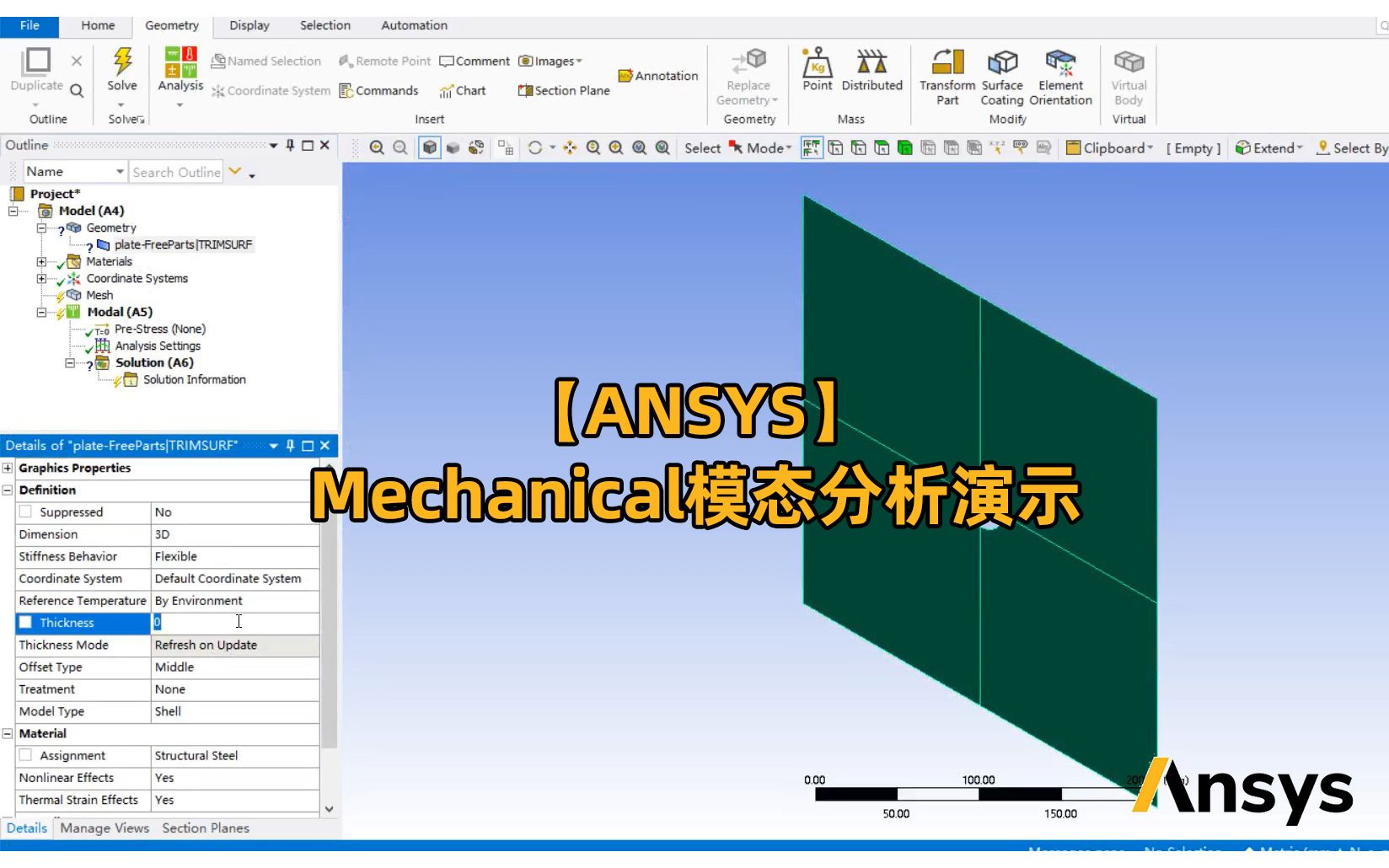Open the File menu
Viewport: 1389px width, 868px height.
29,25
